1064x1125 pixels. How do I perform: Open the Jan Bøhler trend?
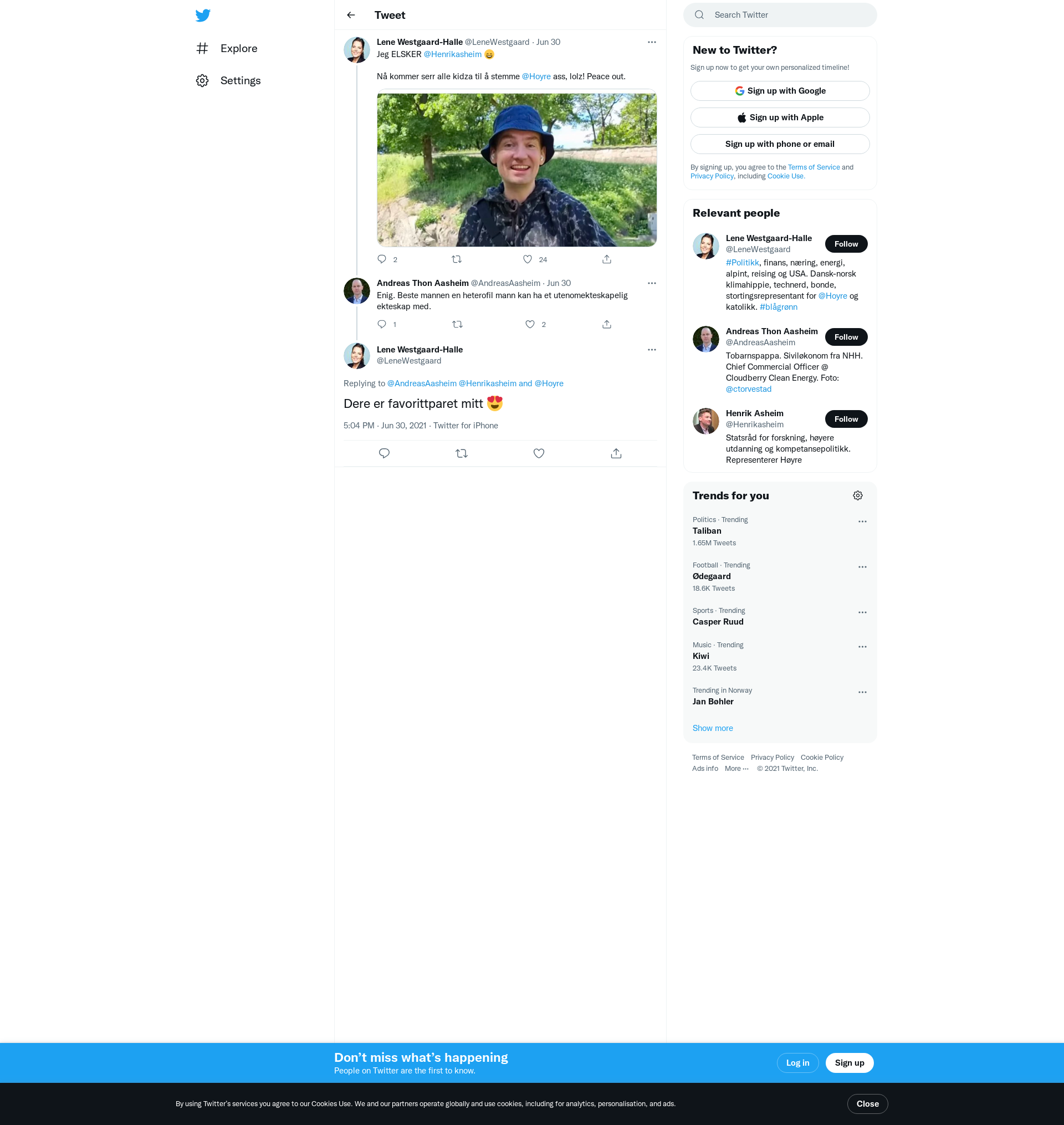(780, 696)
